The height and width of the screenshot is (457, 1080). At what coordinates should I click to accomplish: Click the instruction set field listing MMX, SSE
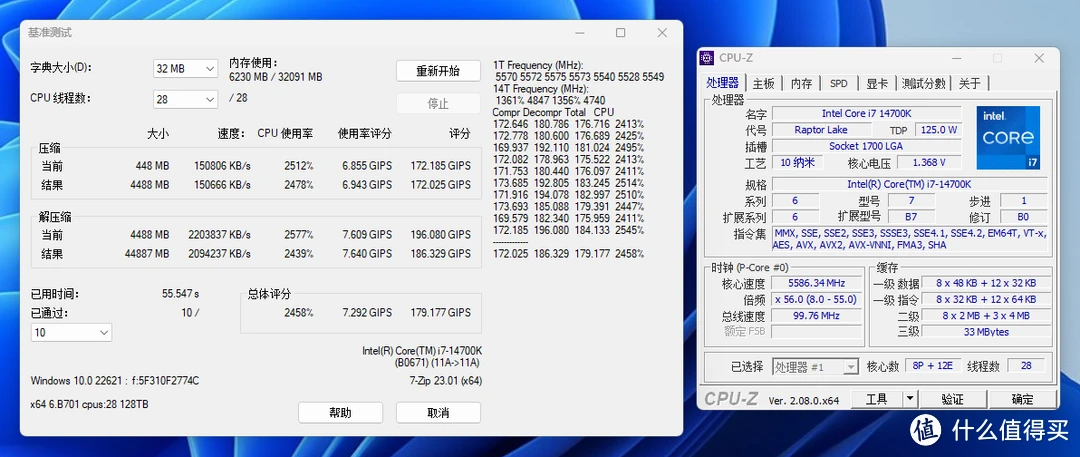909,239
